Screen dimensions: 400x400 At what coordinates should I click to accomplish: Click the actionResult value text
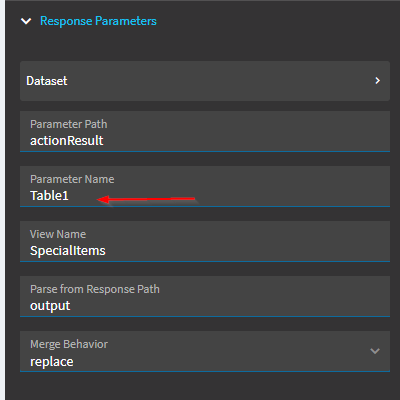67,141
